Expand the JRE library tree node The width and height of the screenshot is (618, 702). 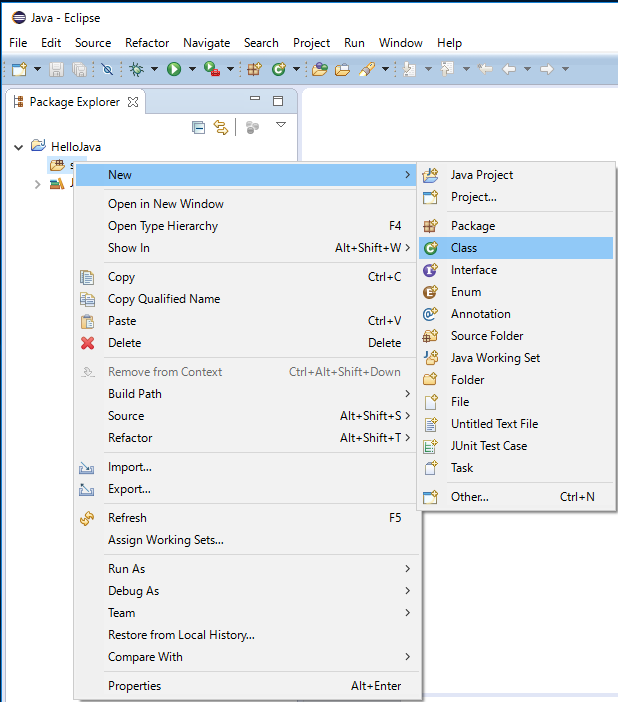[38, 184]
